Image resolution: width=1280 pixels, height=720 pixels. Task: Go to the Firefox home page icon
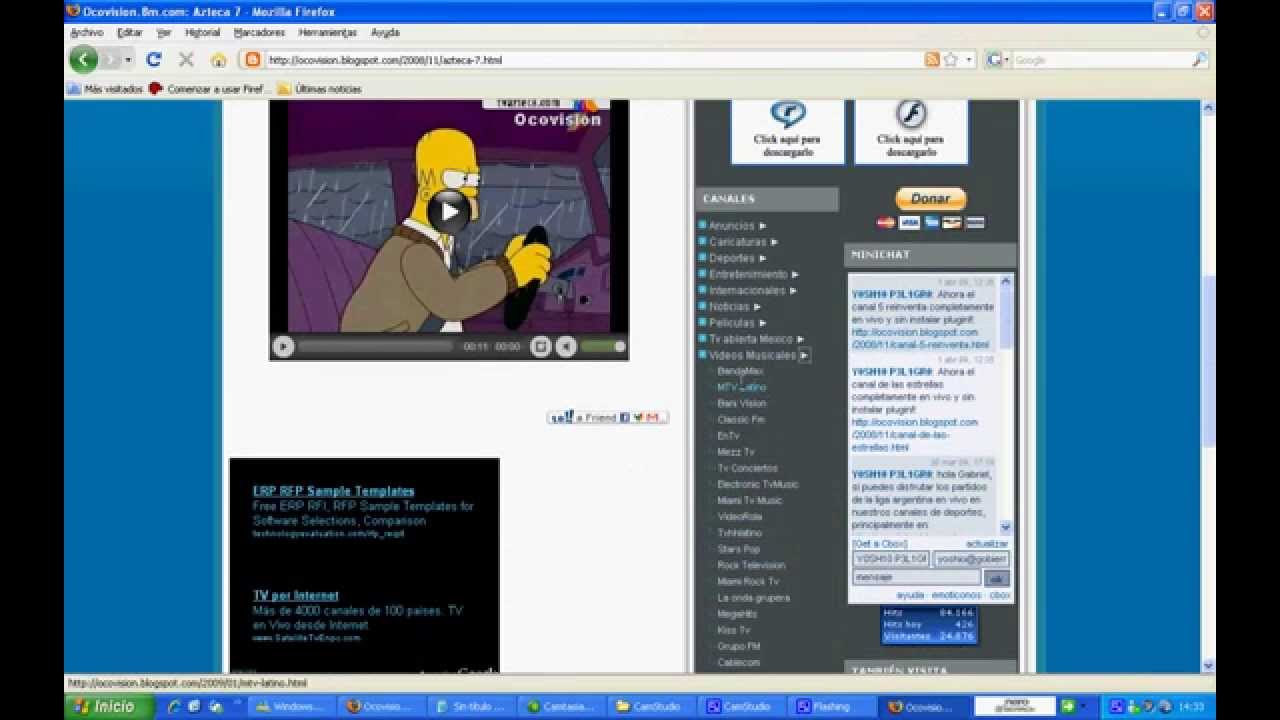click(x=218, y=60)
